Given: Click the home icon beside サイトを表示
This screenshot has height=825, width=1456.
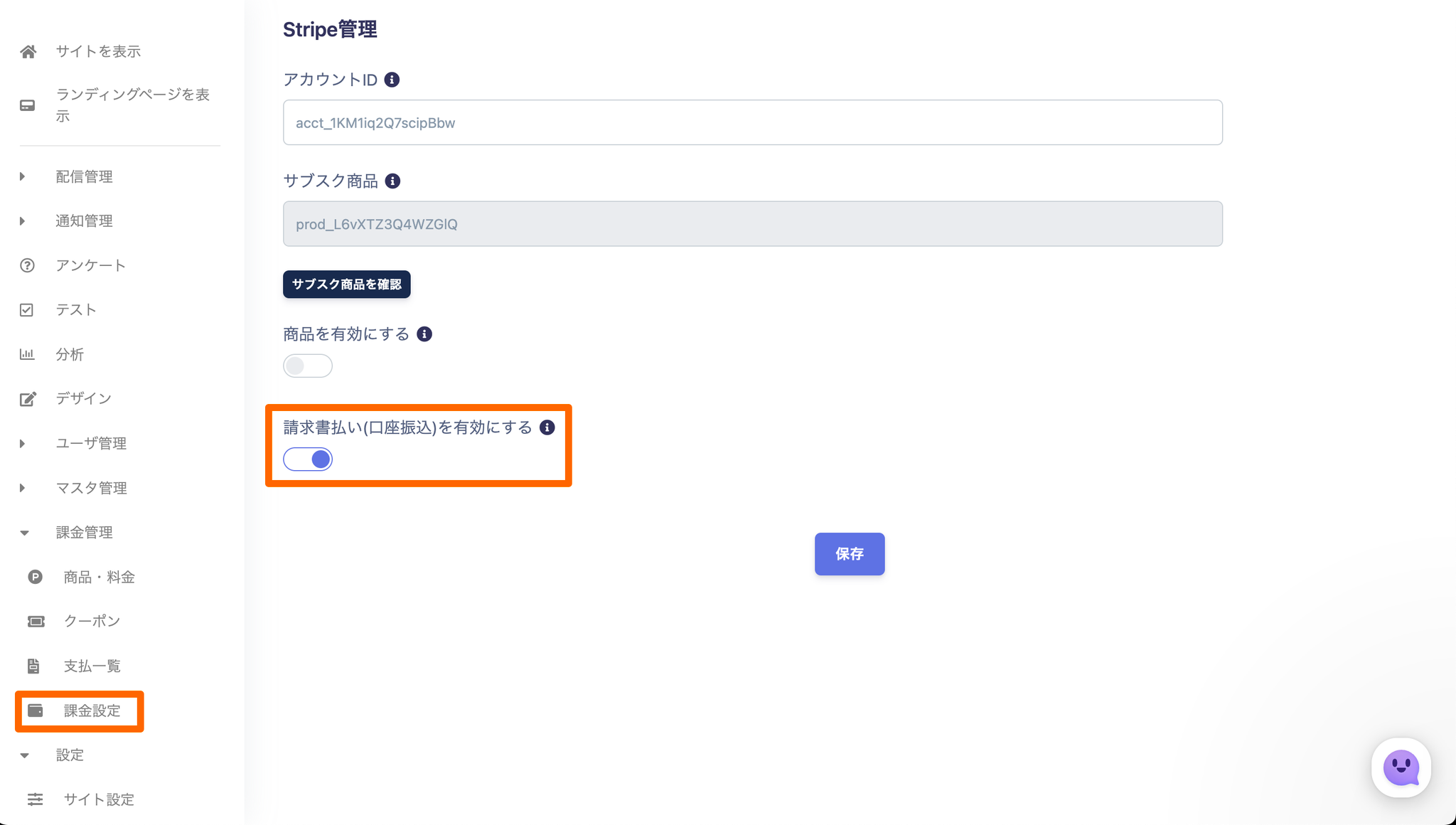Looking at the screenshot, I should coord(28,52).
